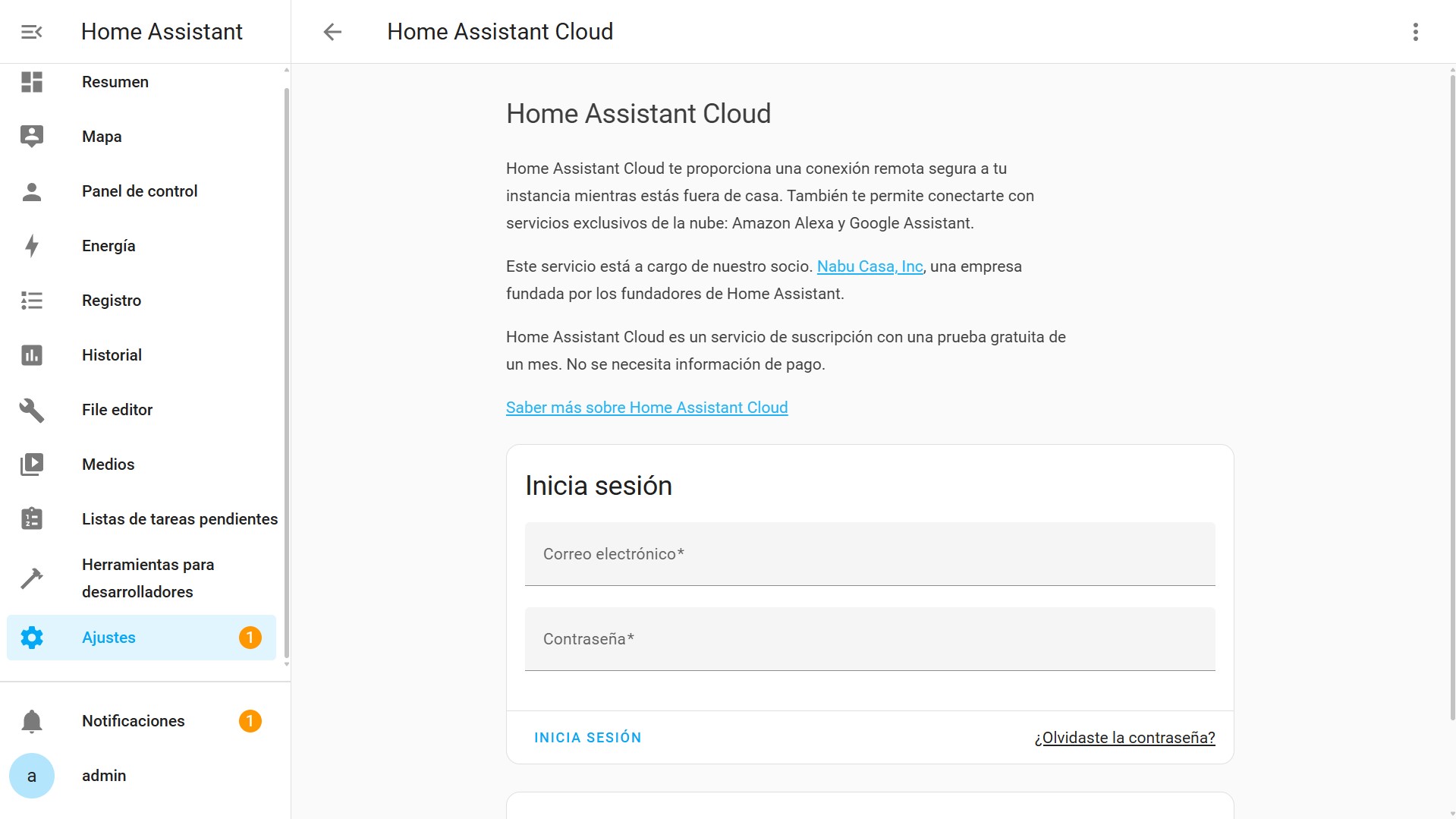The width and height of the screenshot is (1456, 819).
Task: Click the Ajustes orange counter badge
Action: [250, 637]
